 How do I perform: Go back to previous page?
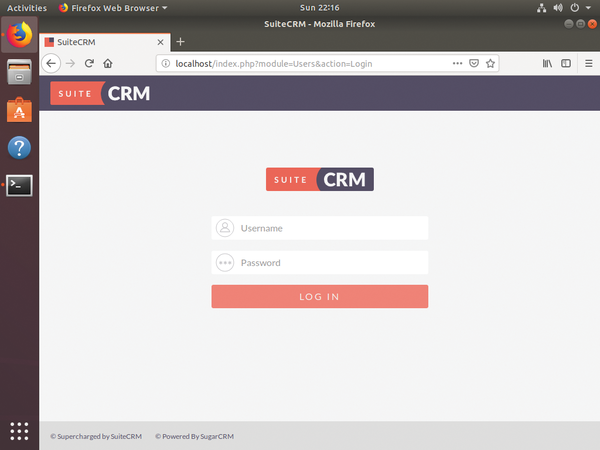point(51,64)
